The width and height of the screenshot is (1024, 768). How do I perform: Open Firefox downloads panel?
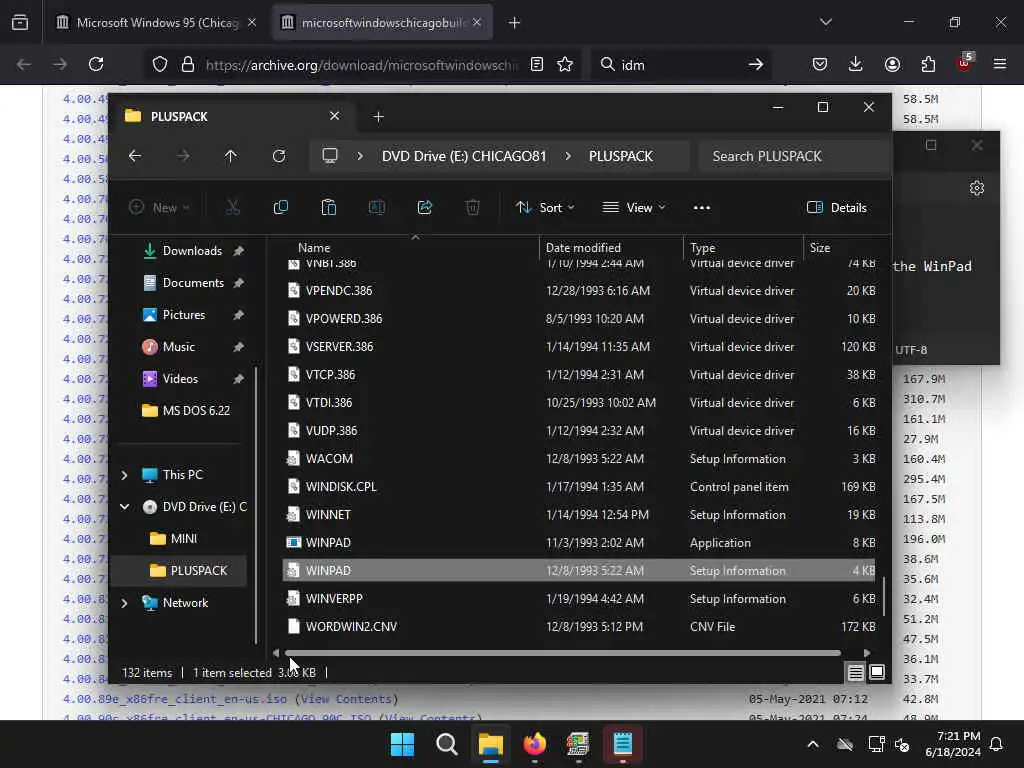point(856,64)
